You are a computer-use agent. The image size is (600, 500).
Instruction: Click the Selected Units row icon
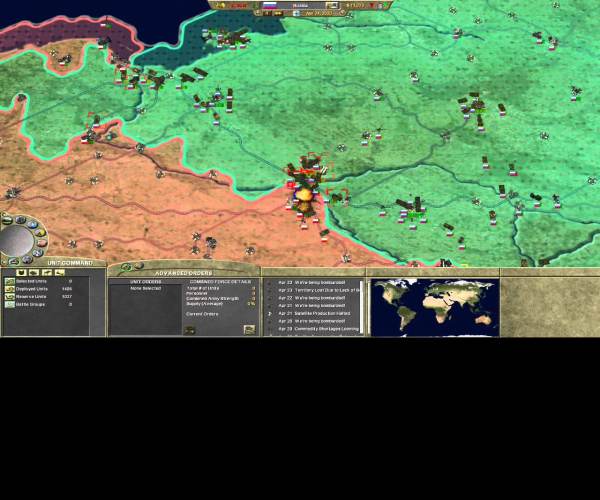click(10, 281)
